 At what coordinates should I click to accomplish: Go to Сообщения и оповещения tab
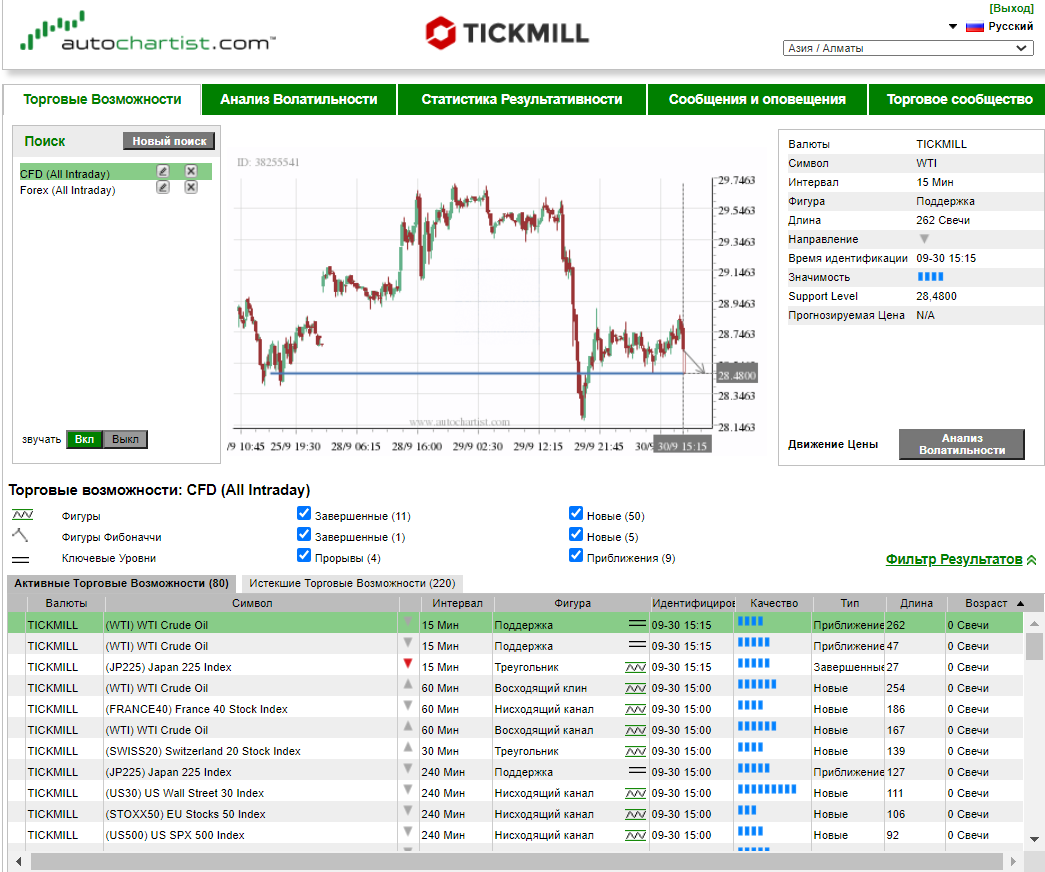click(757, 99)
